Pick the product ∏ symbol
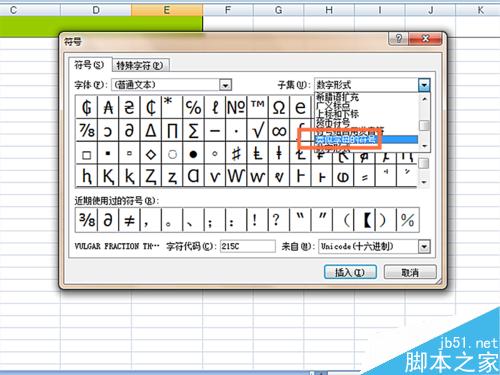The image size is (500, 375). pos(172,130)
